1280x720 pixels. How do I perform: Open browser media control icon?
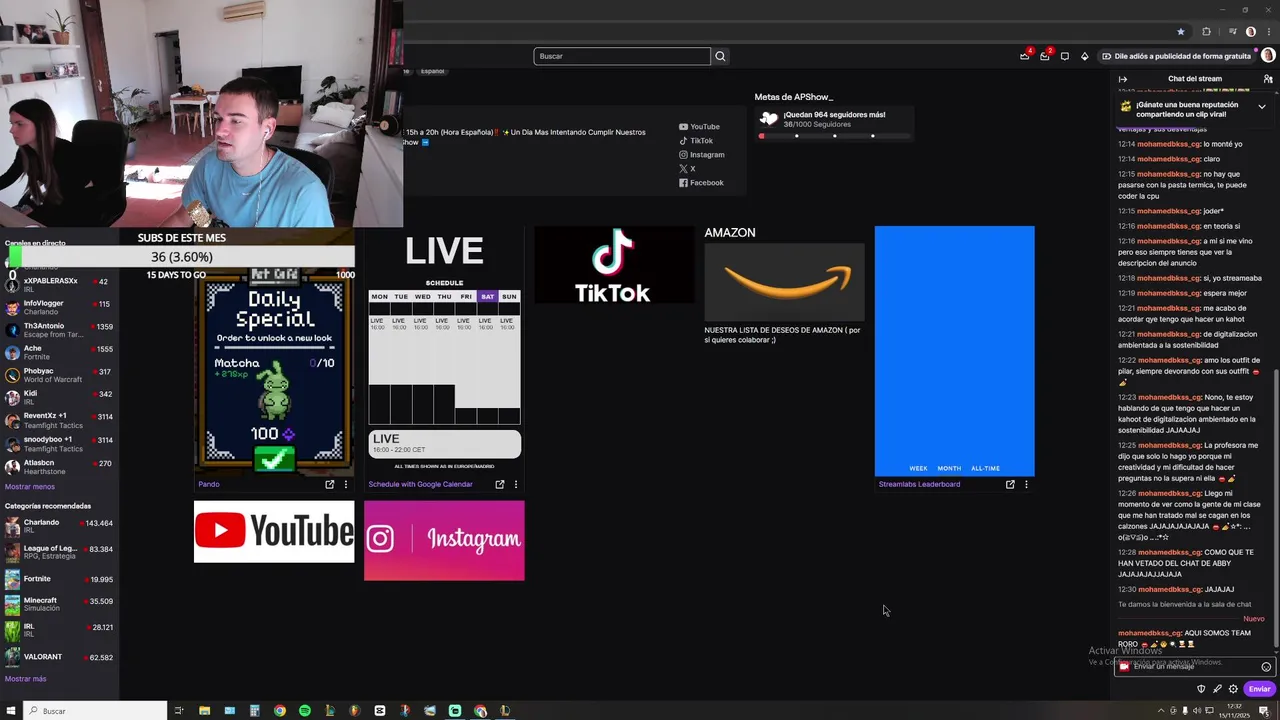coord(1232,31)
